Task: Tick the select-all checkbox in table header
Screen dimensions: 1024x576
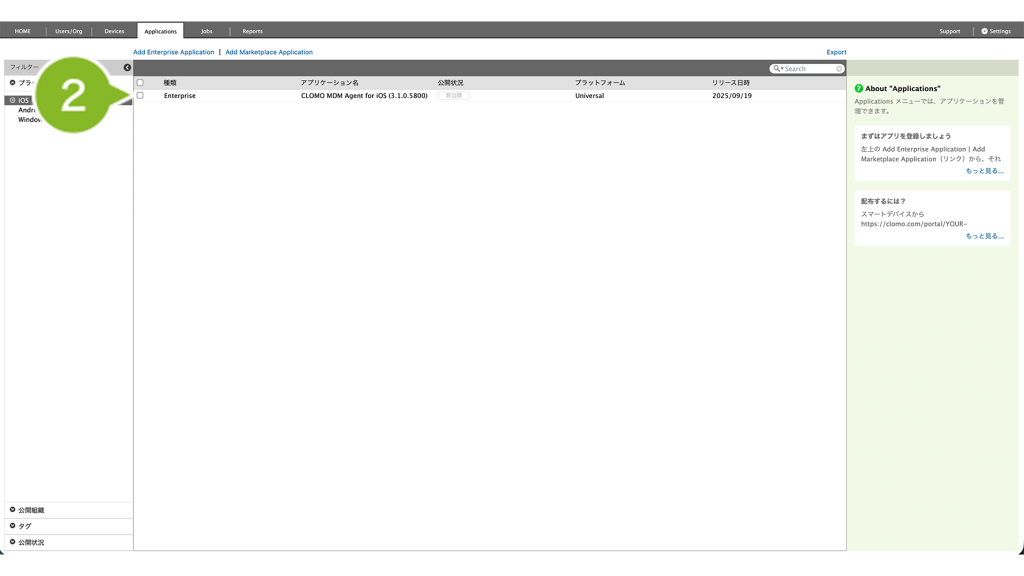Action: point(140,83)
